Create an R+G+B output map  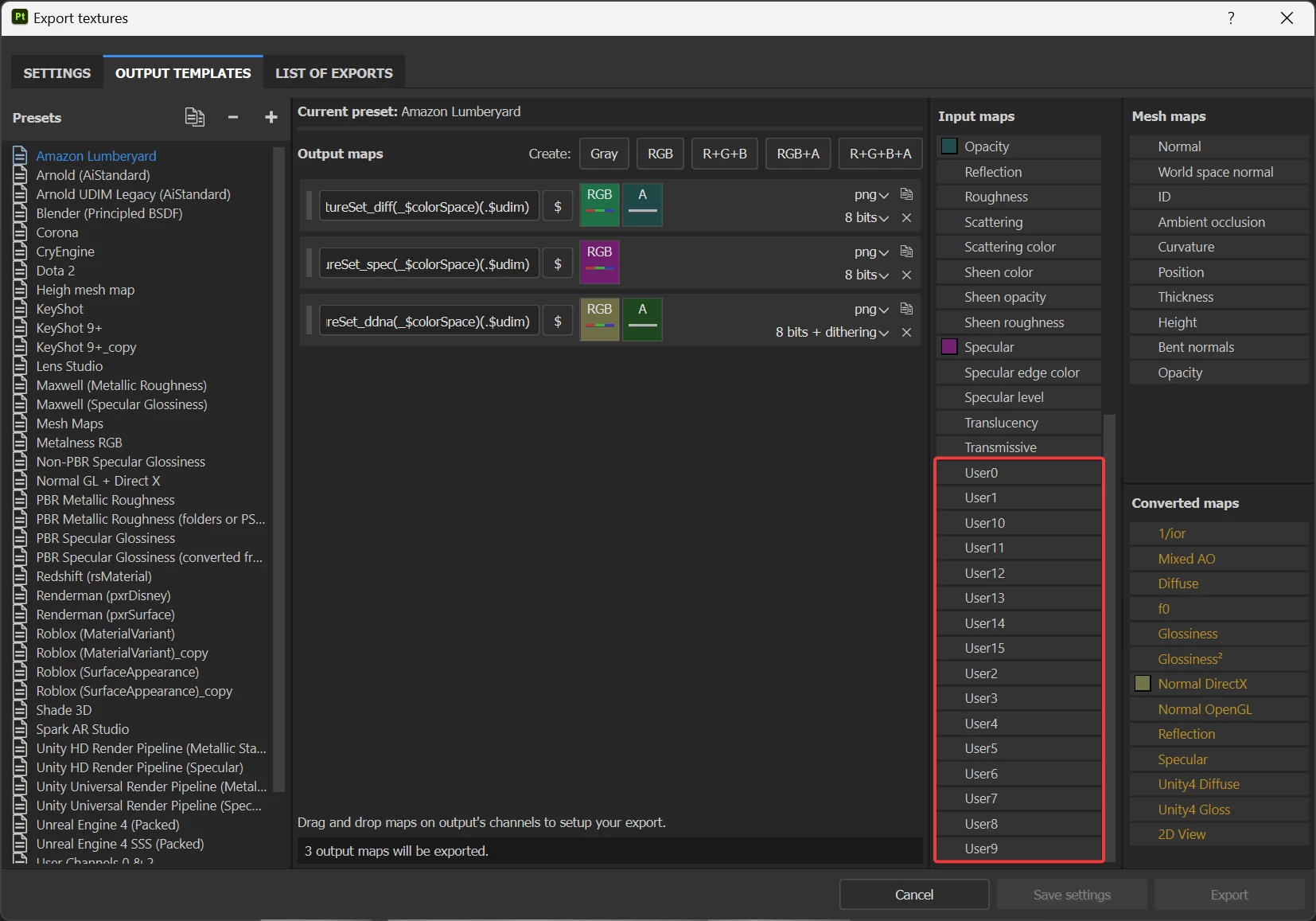pyautogui.click(x=725, y=154)
